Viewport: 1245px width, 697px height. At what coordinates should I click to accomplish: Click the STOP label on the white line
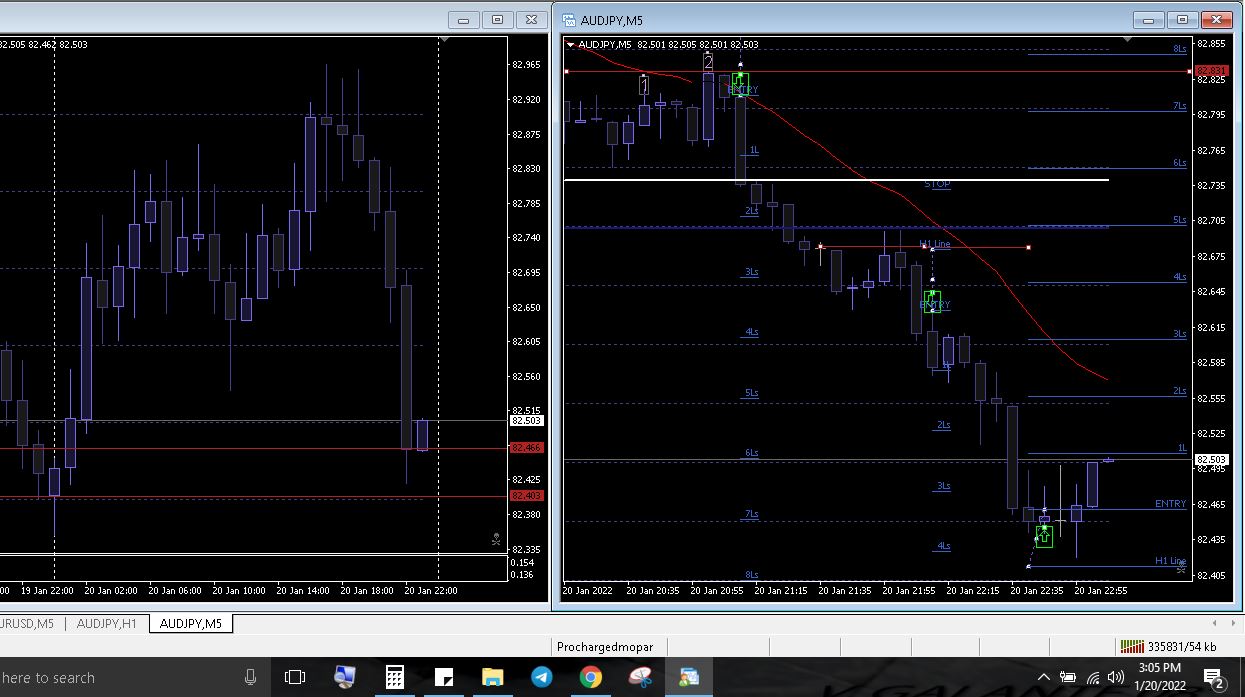937,184
